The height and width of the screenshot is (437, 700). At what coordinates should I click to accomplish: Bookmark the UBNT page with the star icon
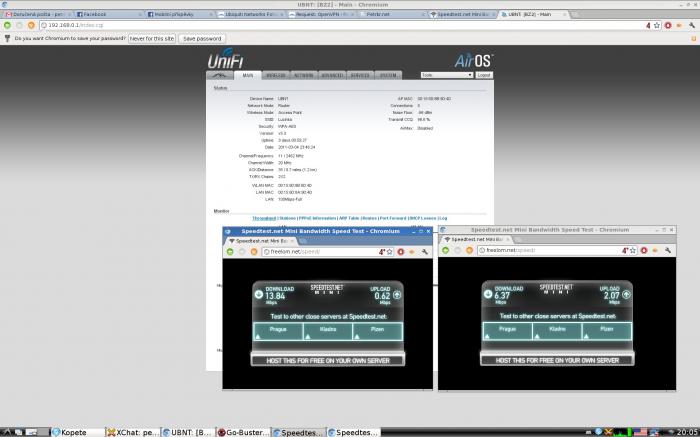pos(657,25)
